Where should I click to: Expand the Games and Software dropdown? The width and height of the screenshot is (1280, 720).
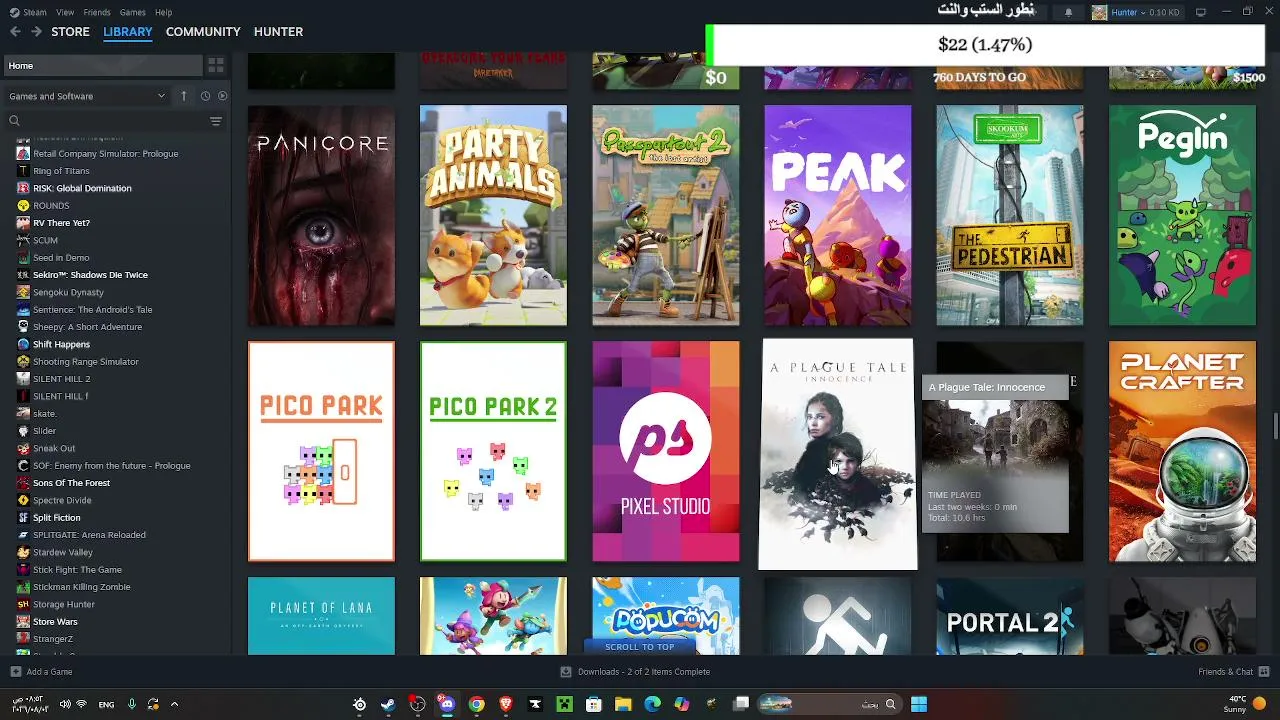click(87, 96)
